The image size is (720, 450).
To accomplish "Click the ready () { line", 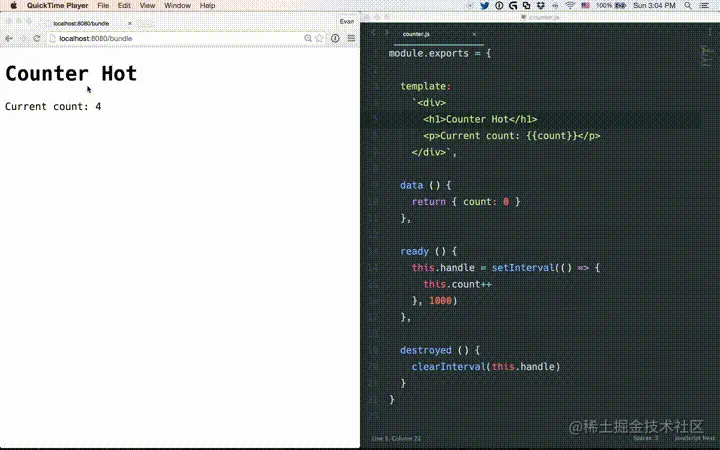I will pos(428,252).
